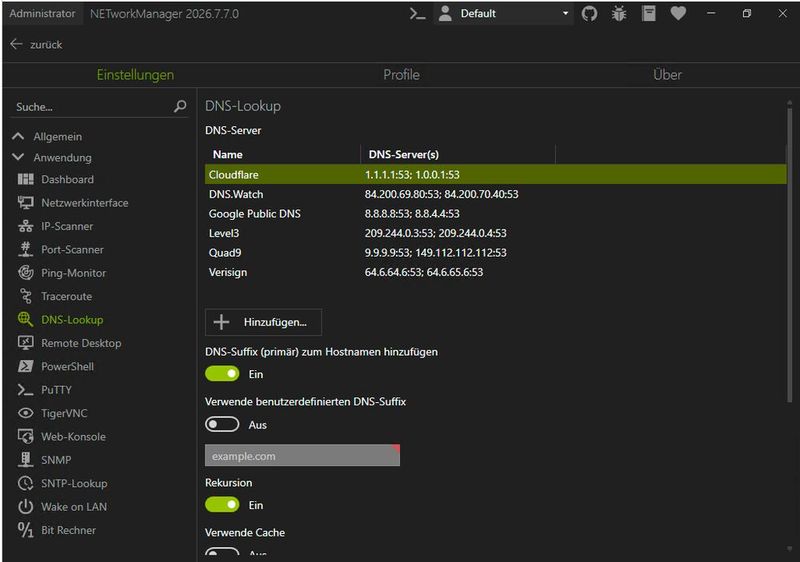This screenshot has height=562, width=800.
Task: Select the Netzwerkinterface monitor icon
Action: [26, 202]
